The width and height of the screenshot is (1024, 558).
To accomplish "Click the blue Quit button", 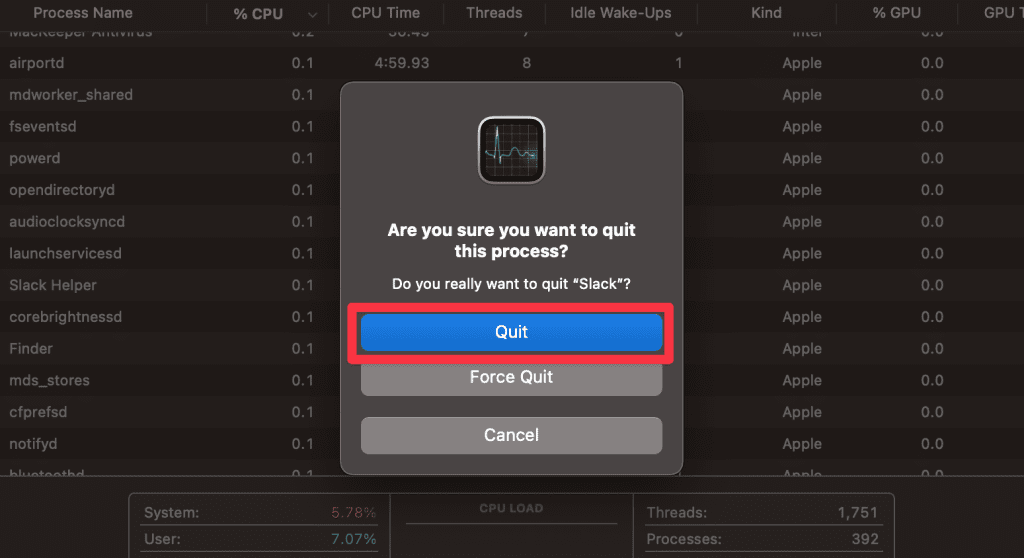I will coord(511,332).
